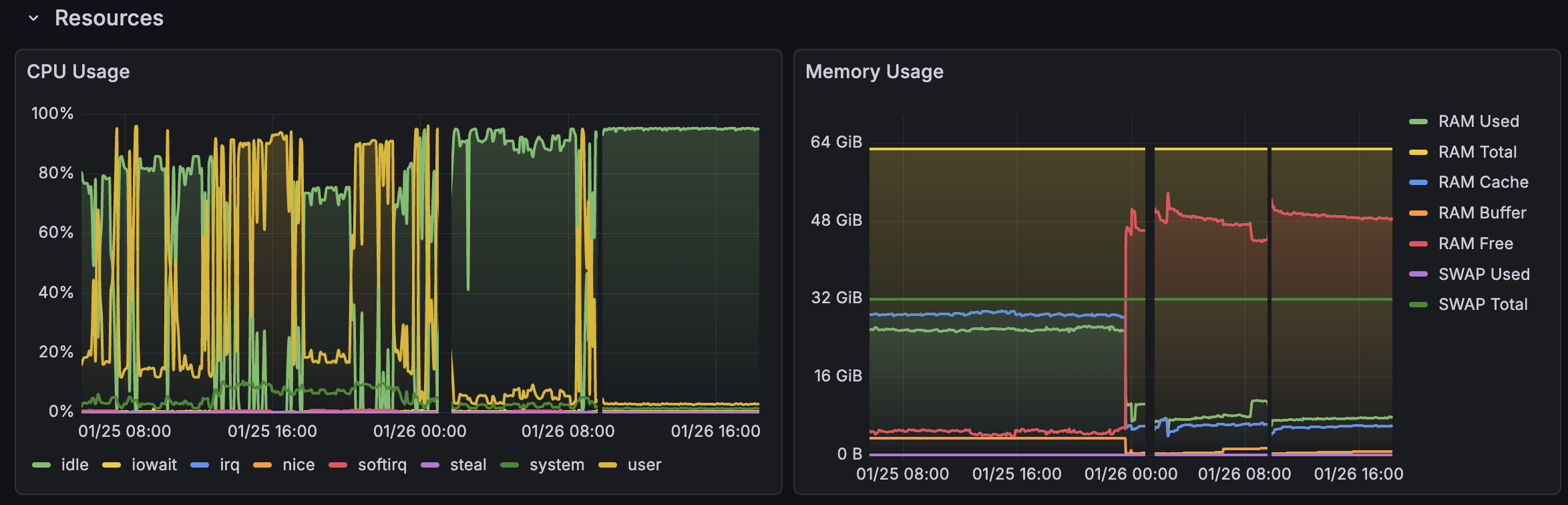The height and width of the screenshot is (505, 1568).
Task: Isolate RAM Free via its legend label
Action: pos(1476,244)
